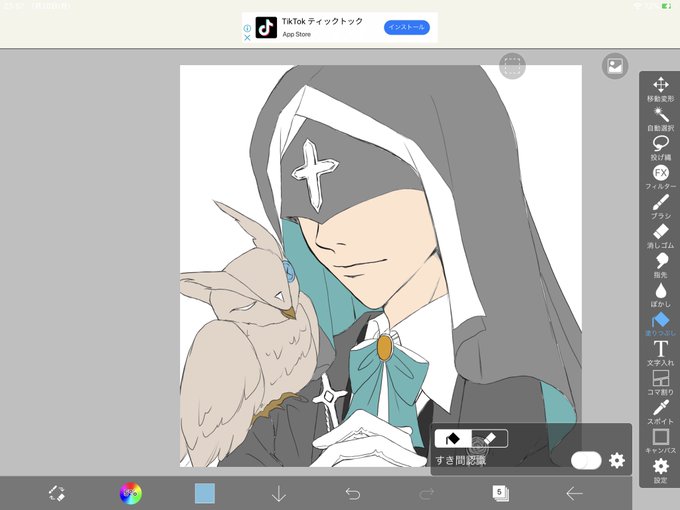Viewport: 680px width, 510px height.
Task: Toggle the すき間認識 gap recognition switch
Action: tap(586, 461)
